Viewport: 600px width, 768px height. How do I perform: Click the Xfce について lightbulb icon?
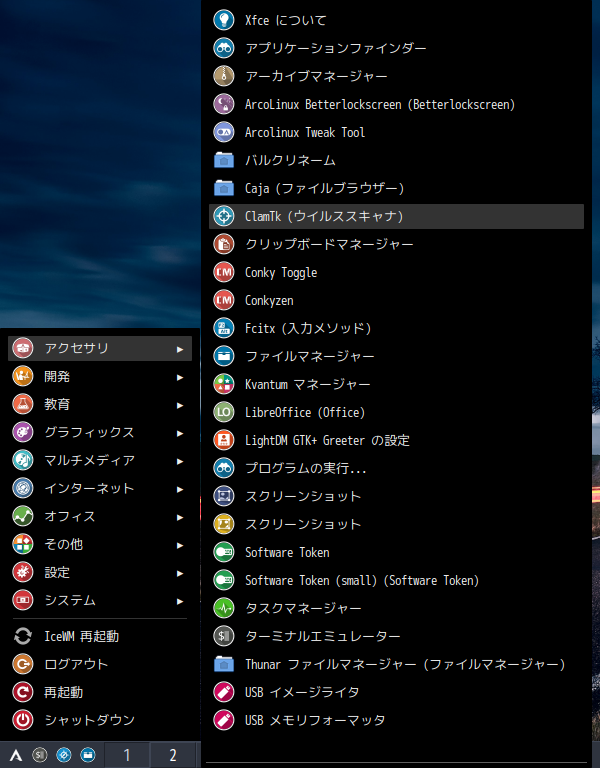tap(224, 20)
